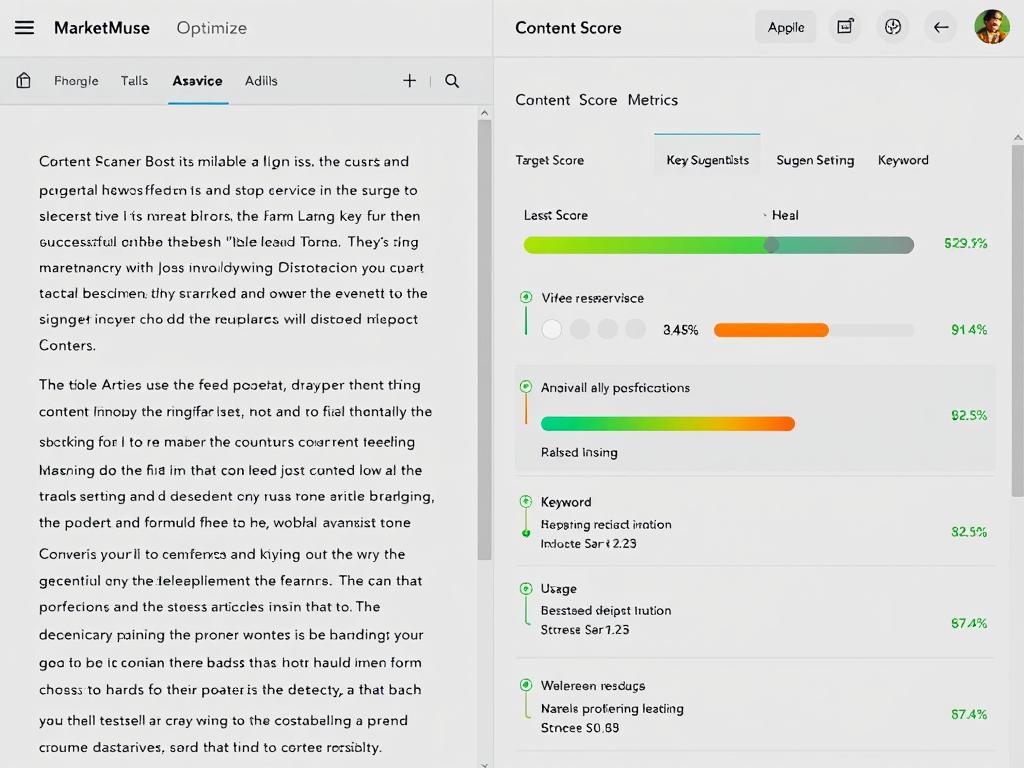
Task: Open the export panel icon in the header
Action: pyautogui.click(x=845, y=27)
